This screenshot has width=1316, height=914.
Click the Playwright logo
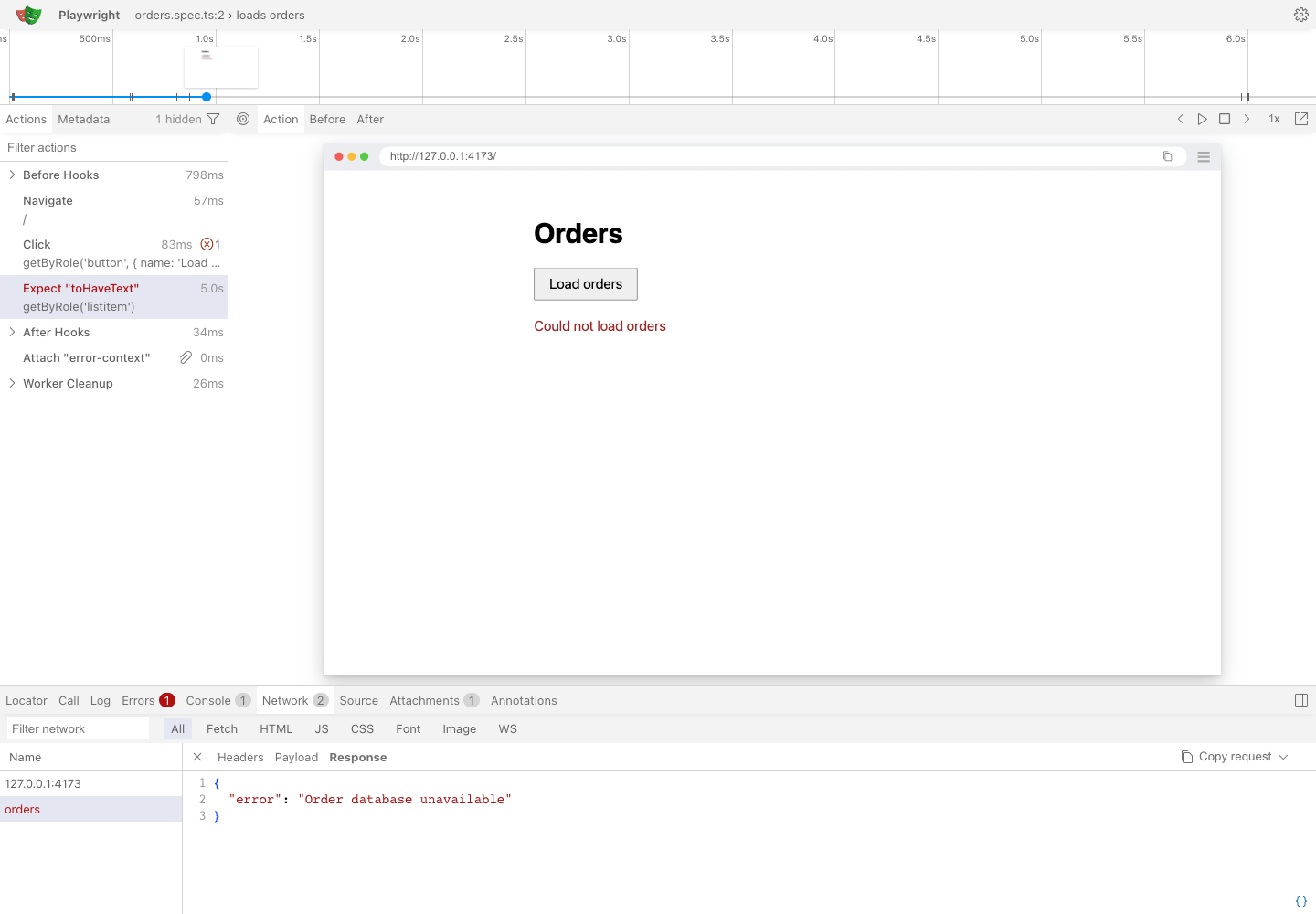coord(29,15)
